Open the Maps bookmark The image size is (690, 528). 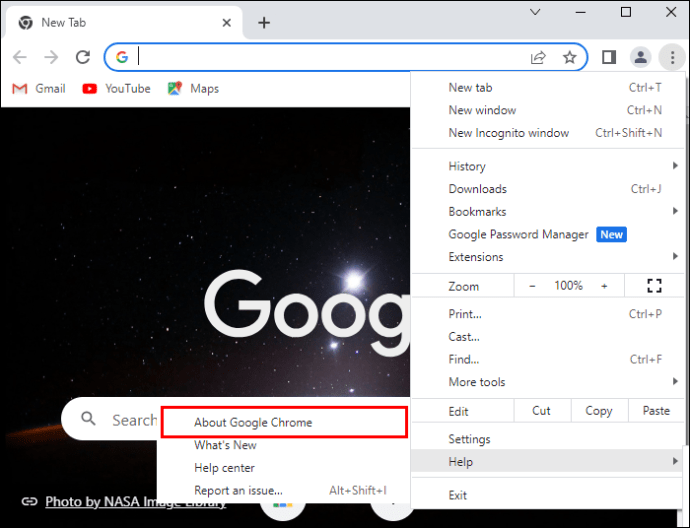coord(193,89)
